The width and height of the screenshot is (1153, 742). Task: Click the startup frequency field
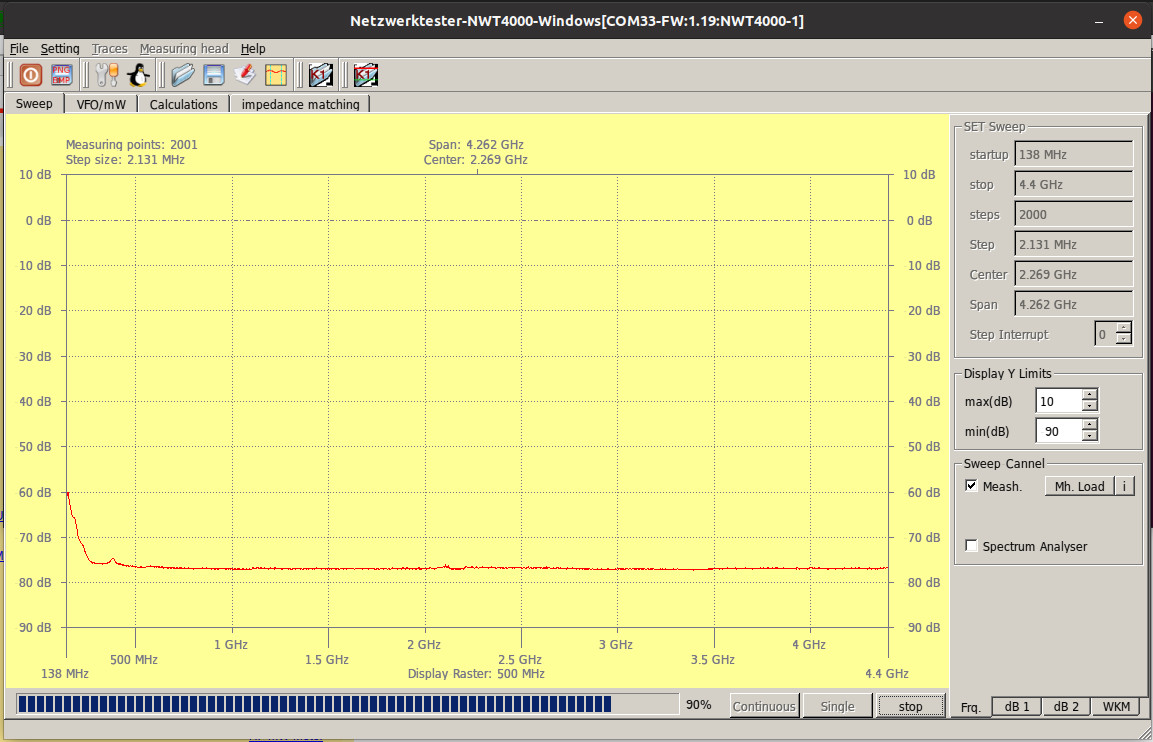(1074, 154)
